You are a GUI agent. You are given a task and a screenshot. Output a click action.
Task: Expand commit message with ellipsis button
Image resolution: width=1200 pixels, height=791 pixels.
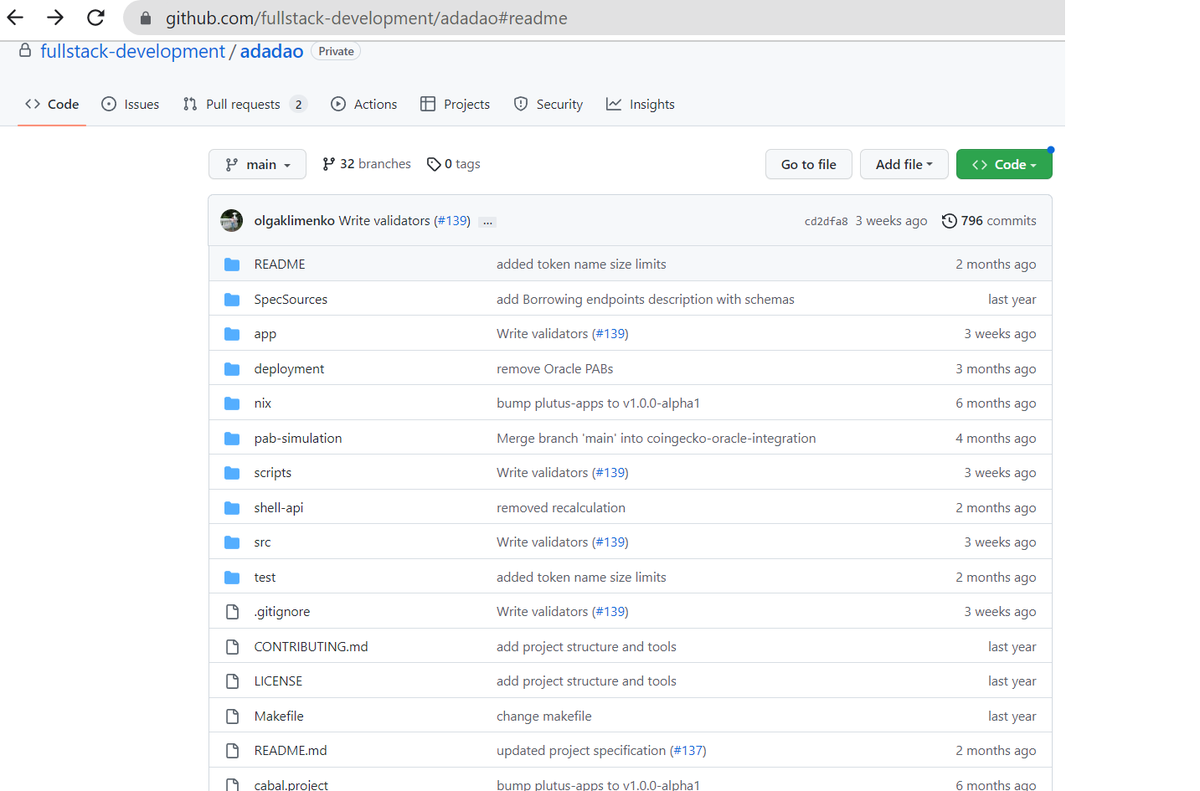click(x=488, y=222)
